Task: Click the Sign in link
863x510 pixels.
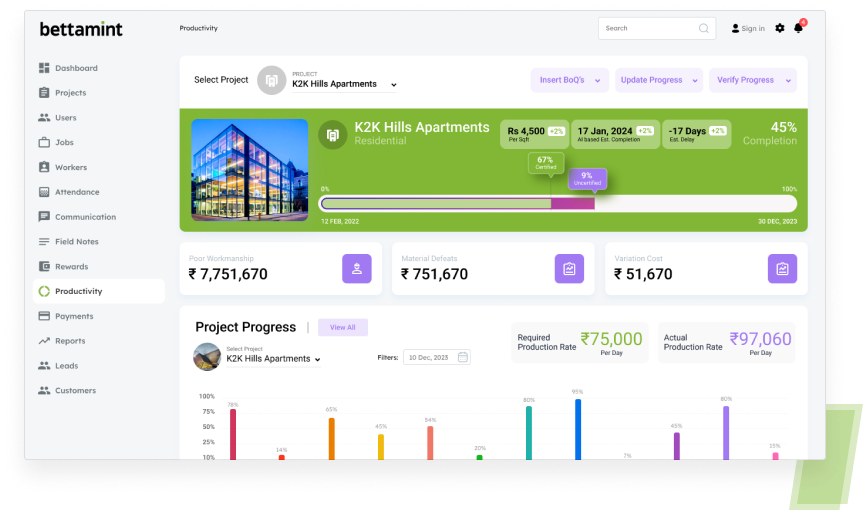Action: [748, 28]
